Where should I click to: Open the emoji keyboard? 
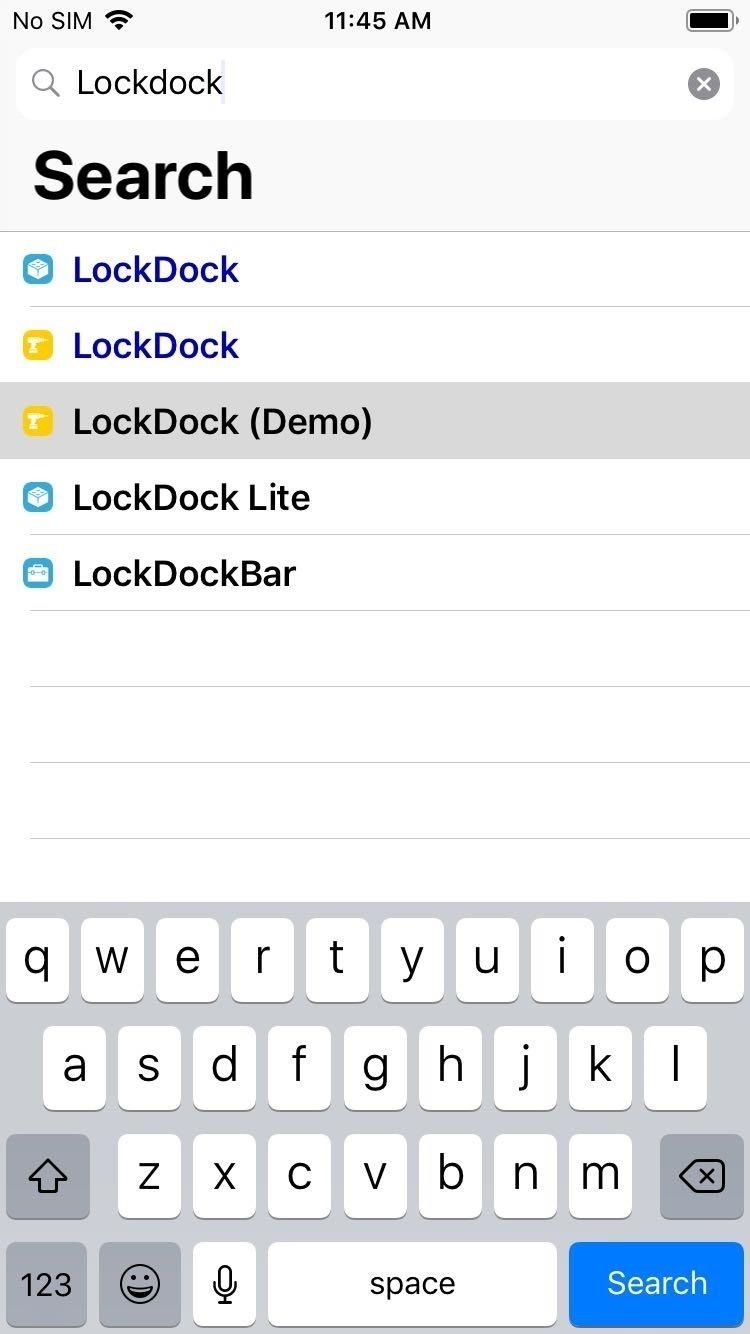[140, 1284]
